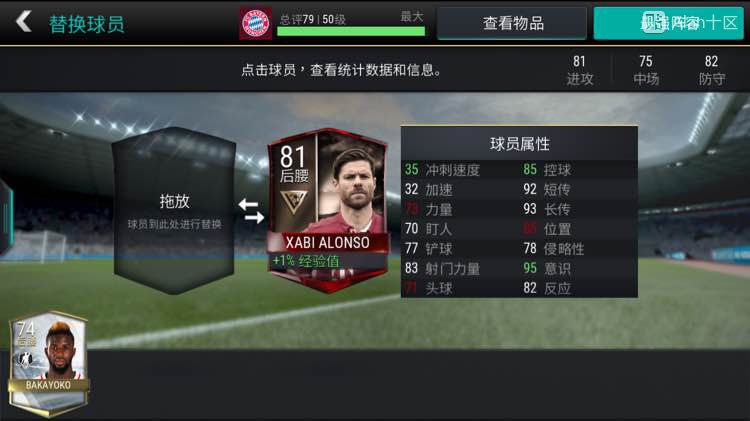The width and height of the screenshot is (750, 421).
Task: Tap the 球员属性 panel header
Action: [x=519, y=144]
